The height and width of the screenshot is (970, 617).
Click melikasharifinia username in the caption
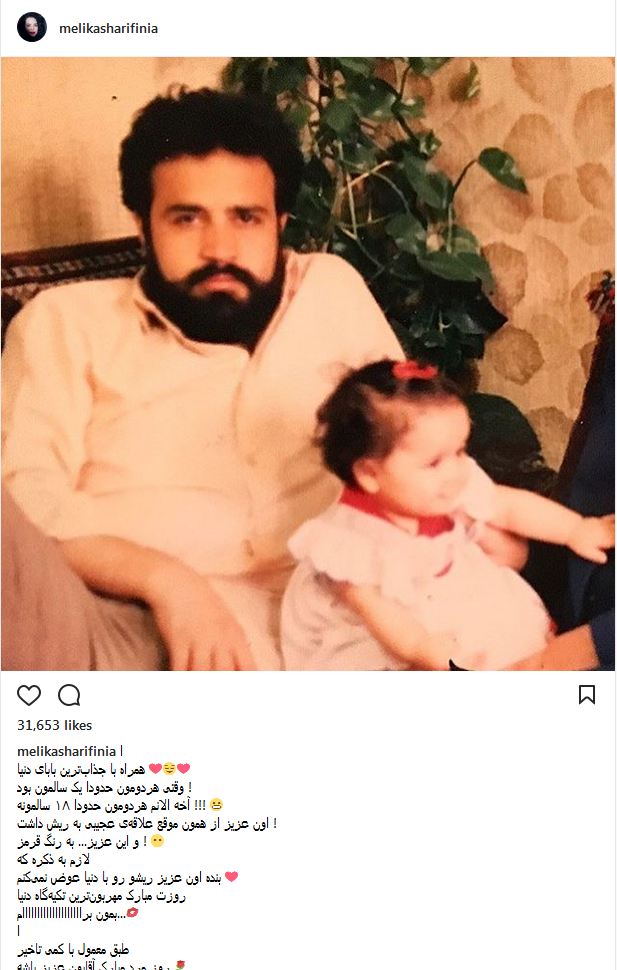click(66, 751)
